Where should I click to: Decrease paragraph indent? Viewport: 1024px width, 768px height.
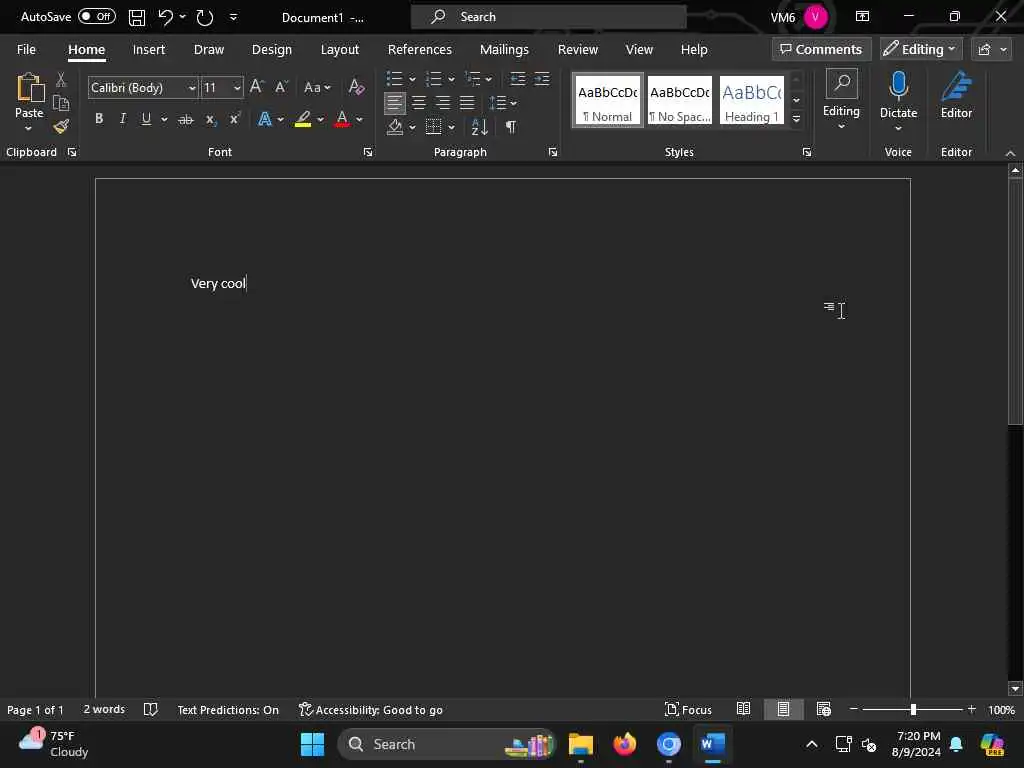point(518,79)
